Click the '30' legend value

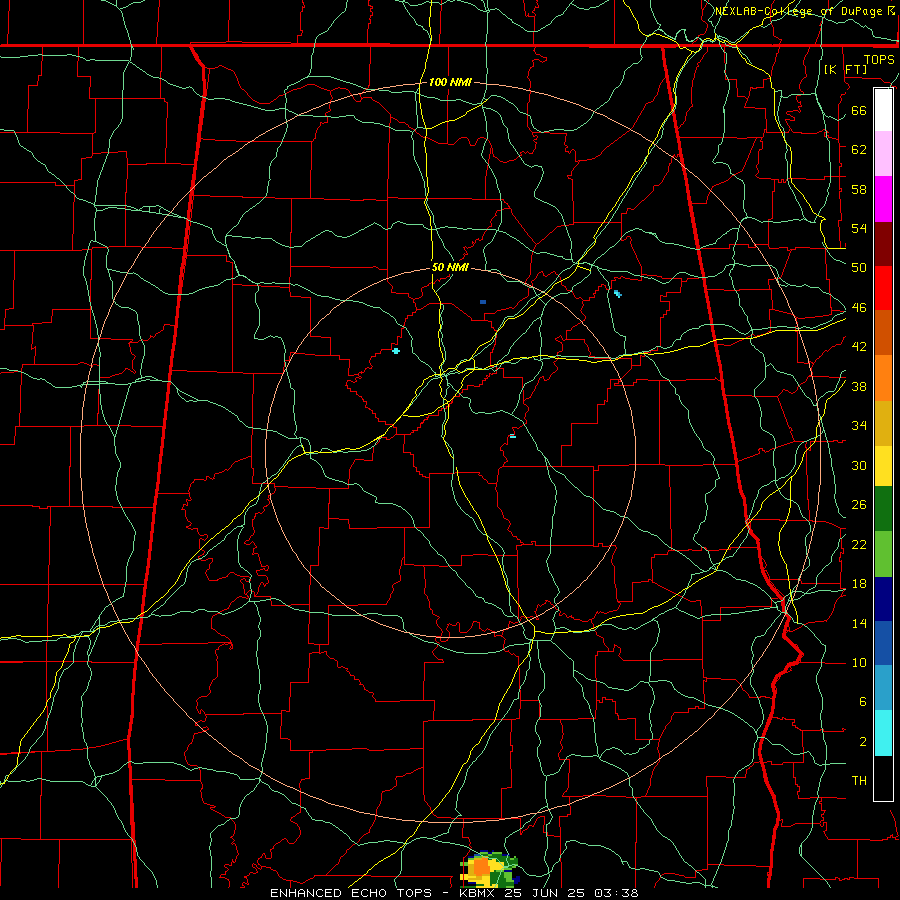859,465
